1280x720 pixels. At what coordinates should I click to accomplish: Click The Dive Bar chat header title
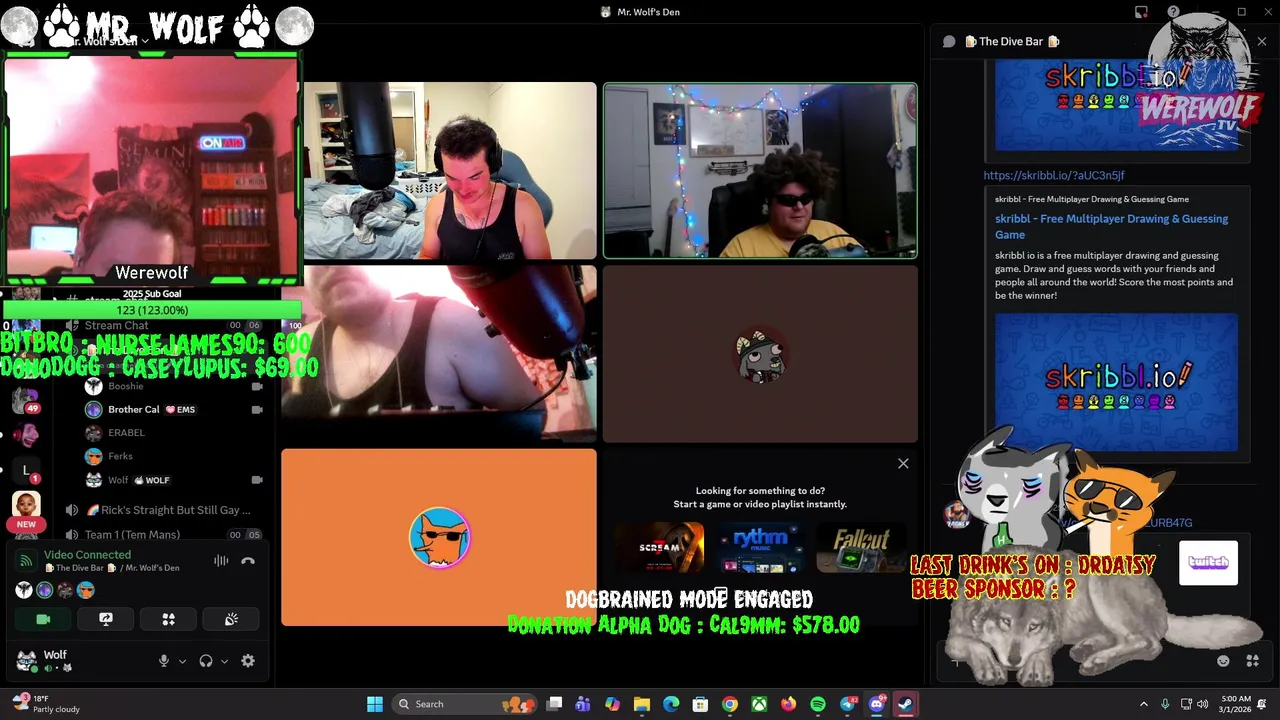pos(1011,41)
